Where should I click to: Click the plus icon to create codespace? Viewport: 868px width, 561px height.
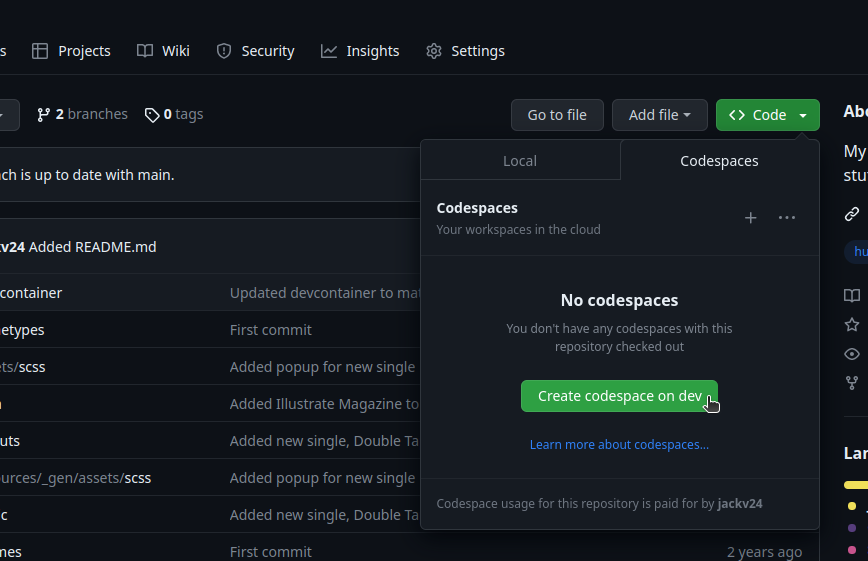click(x=750, y=218)
